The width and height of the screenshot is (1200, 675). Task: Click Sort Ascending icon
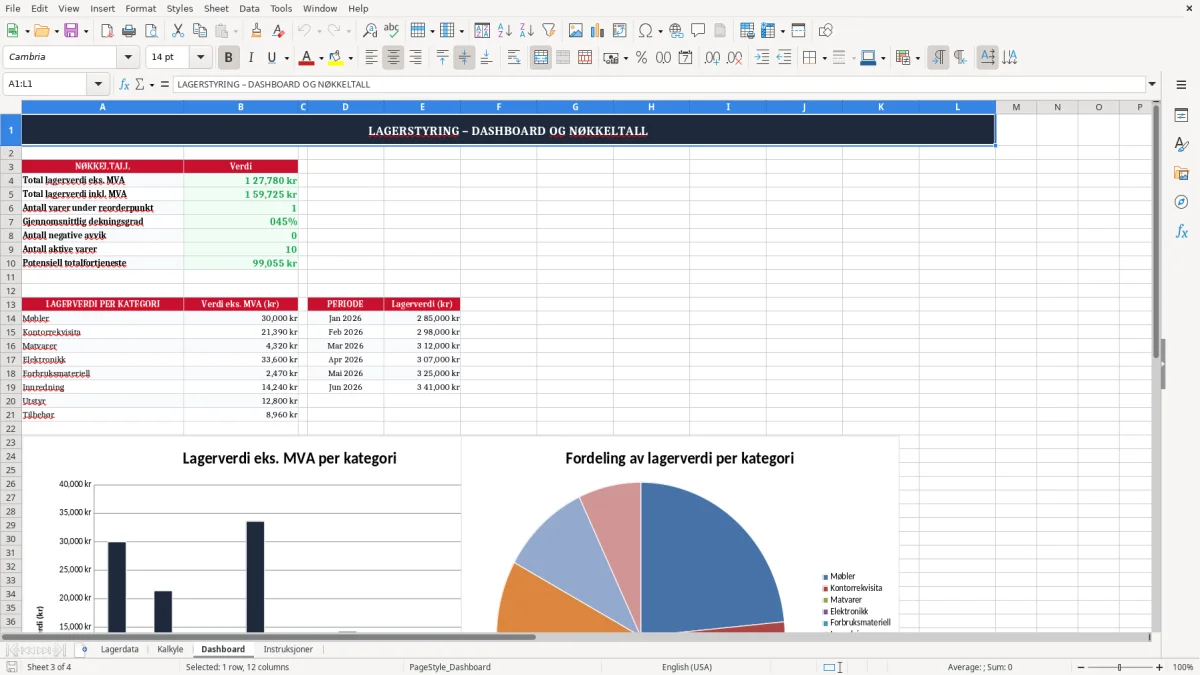505,31
